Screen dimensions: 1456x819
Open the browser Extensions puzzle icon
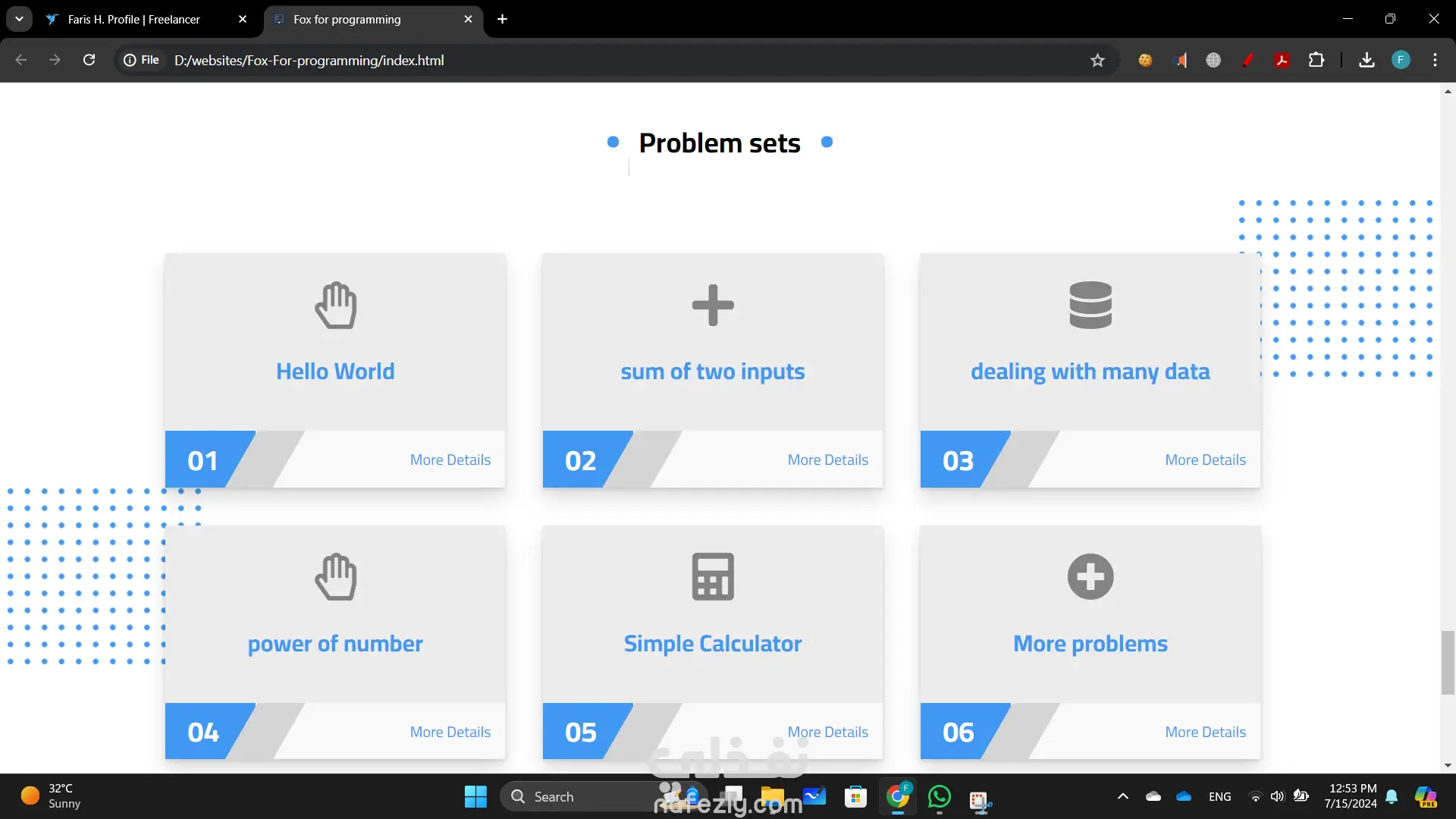point(1316,61)
